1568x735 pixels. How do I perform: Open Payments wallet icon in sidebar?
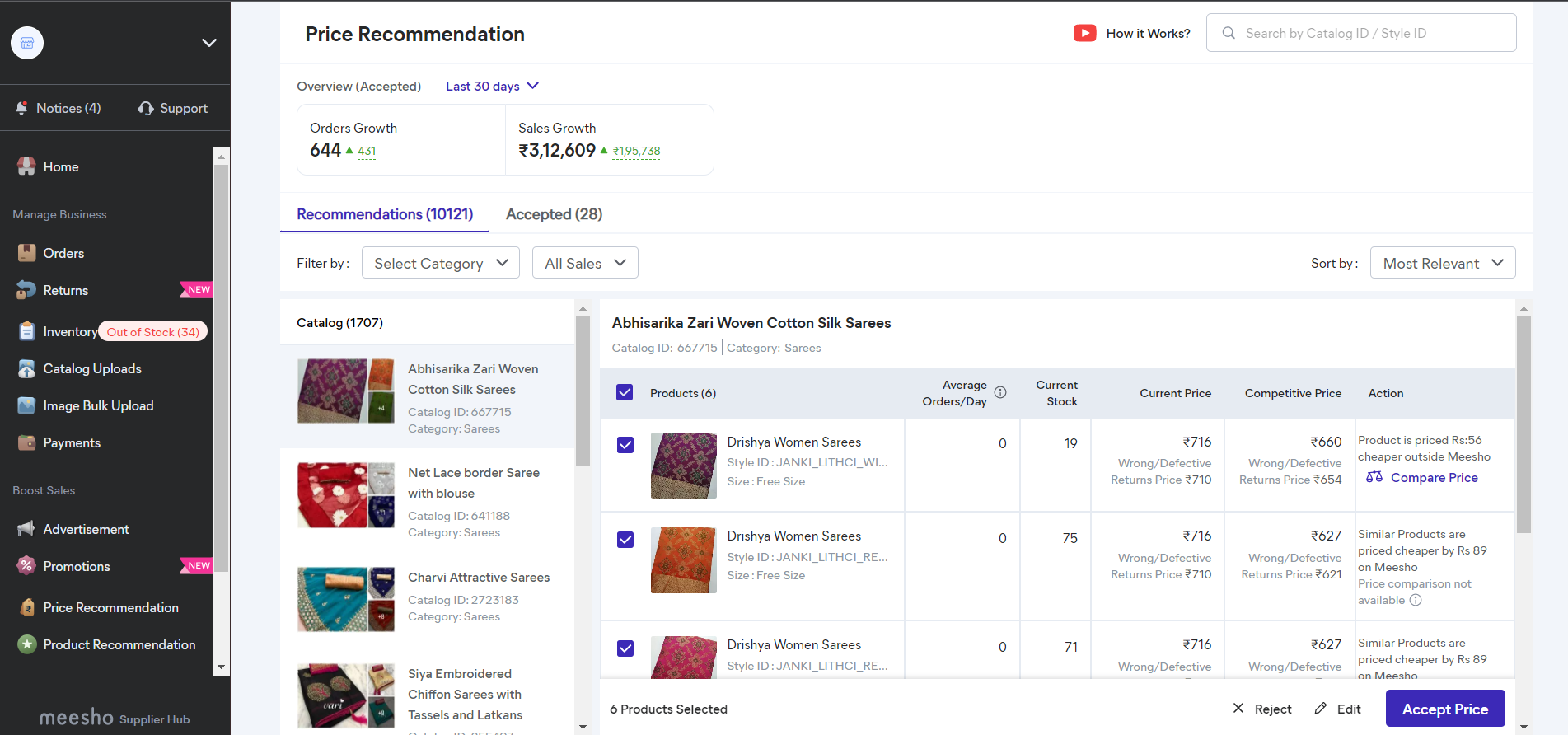(26, 442)
